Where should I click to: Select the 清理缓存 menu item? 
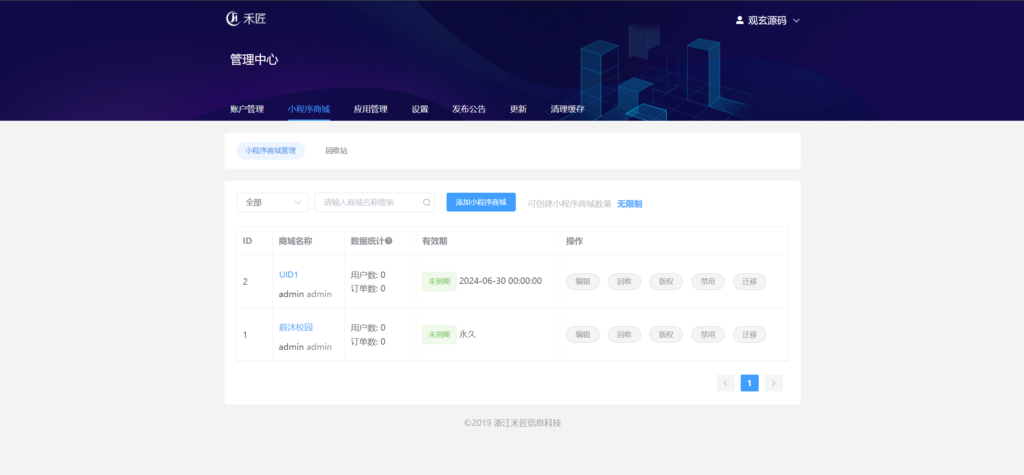[567, 109]
